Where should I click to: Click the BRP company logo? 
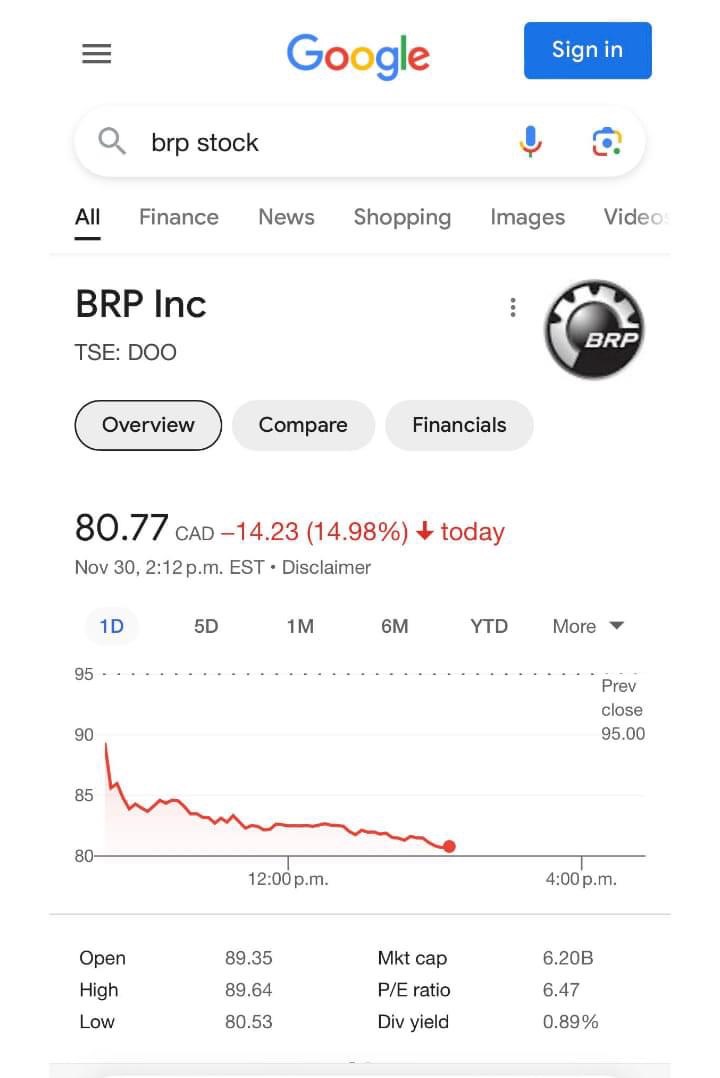pyautogui.click(x=594, y=328)
